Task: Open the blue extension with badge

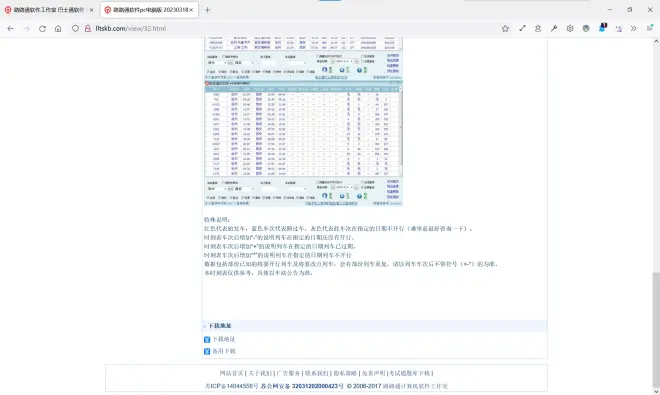Action: [x=602, y=28]
